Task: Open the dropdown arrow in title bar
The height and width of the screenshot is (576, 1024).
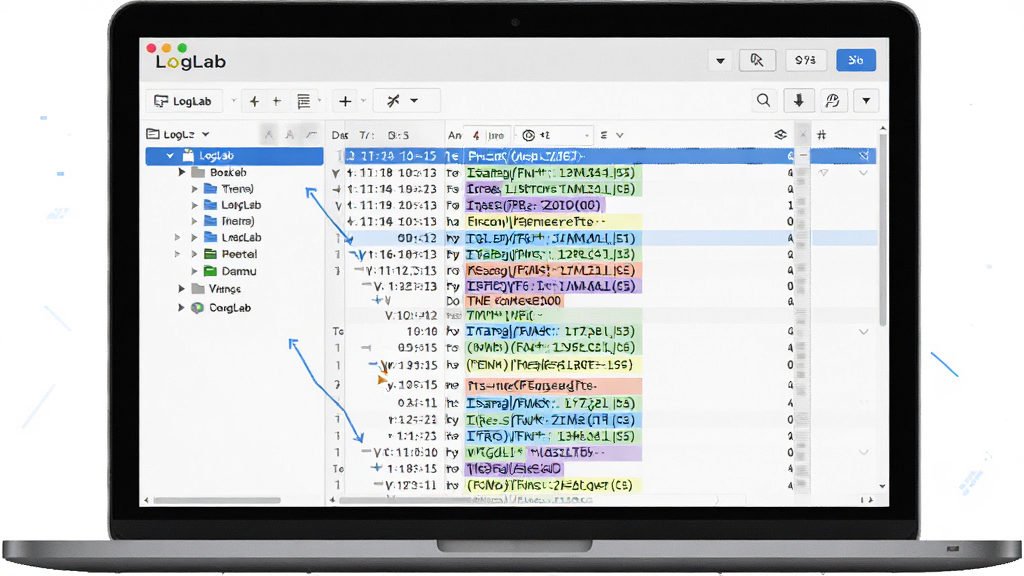Action: pos(720,61)
